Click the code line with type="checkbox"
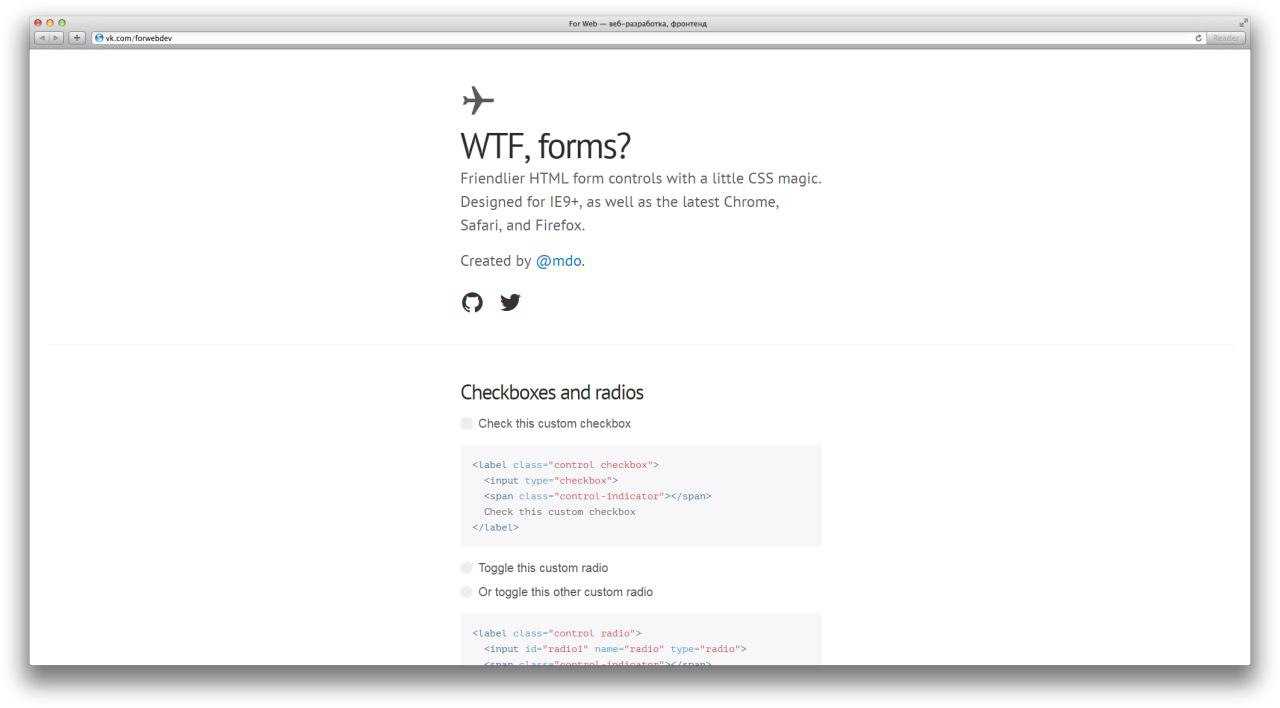Screen dimensions: 1280x708 click(551, 480)
